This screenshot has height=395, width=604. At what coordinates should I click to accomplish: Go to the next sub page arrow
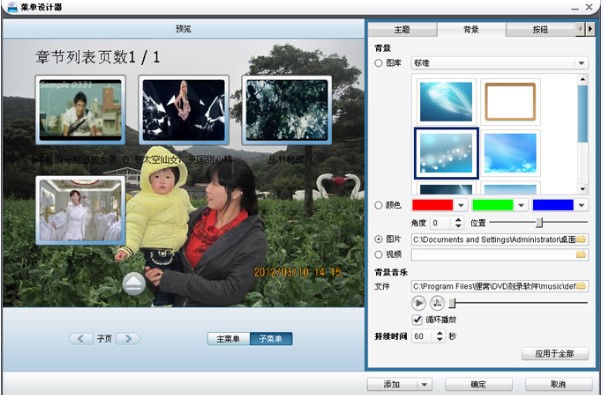tap(129, 339)
